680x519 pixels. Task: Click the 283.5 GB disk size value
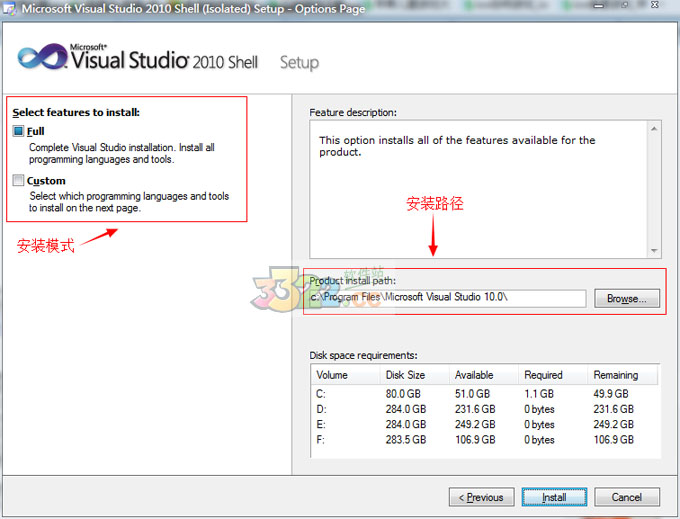tap(406, 439)
